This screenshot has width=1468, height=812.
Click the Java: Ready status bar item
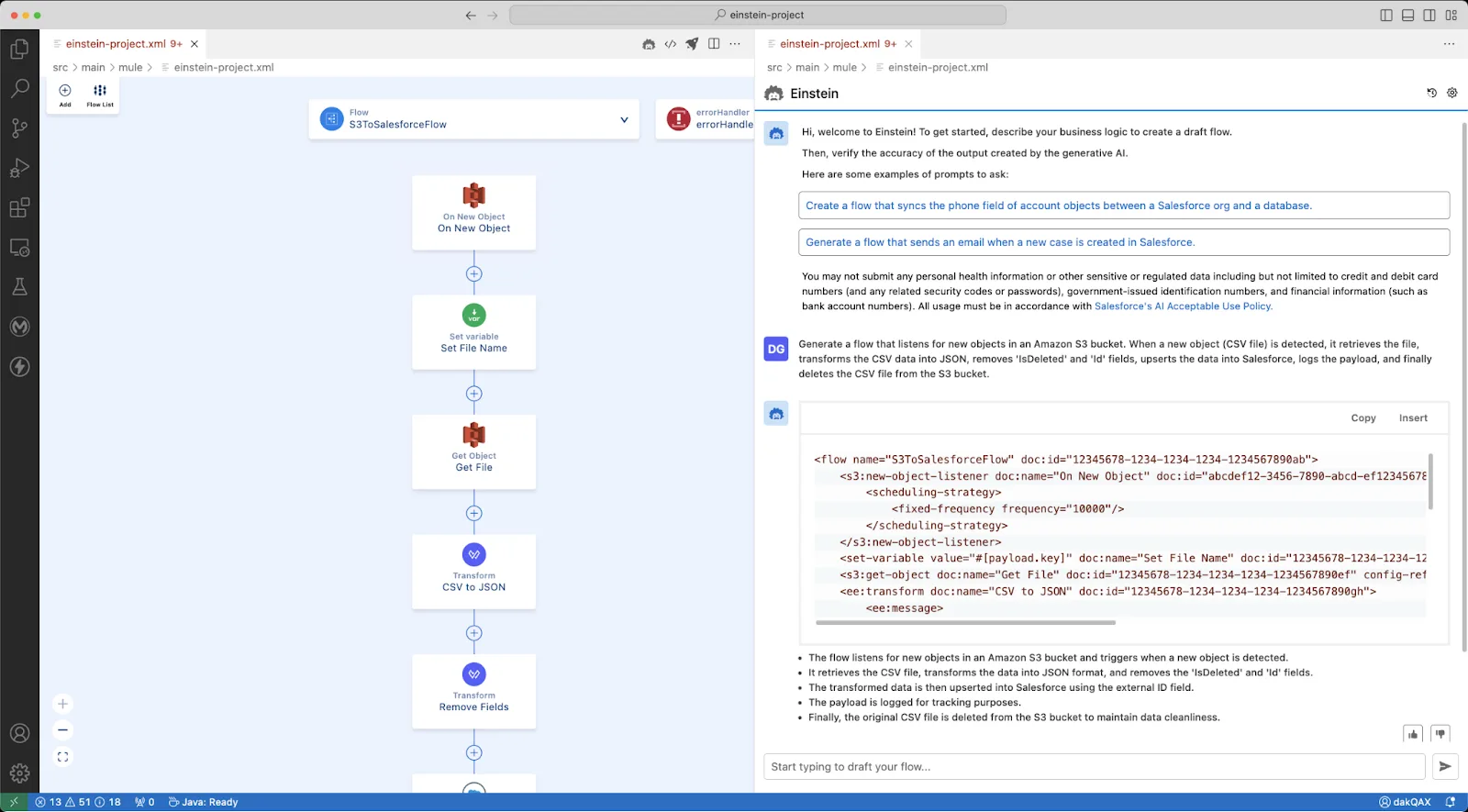204,802
